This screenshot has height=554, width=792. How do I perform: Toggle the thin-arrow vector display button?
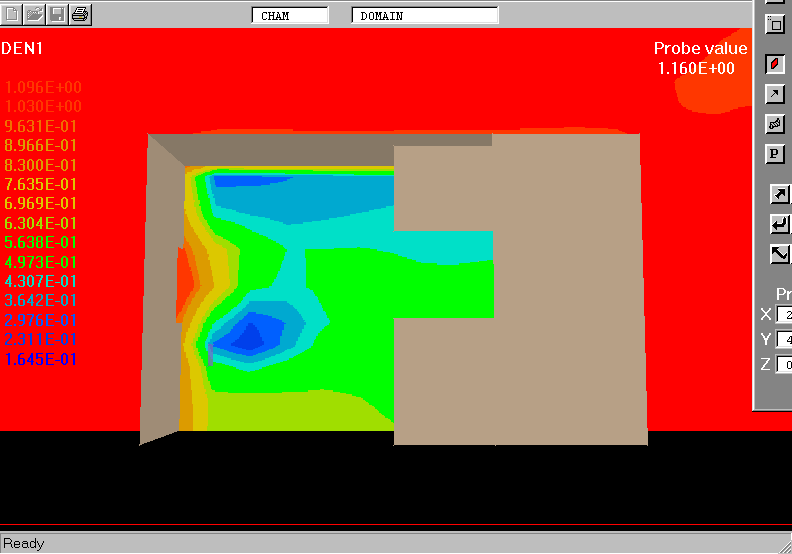[x=775, y=94]
